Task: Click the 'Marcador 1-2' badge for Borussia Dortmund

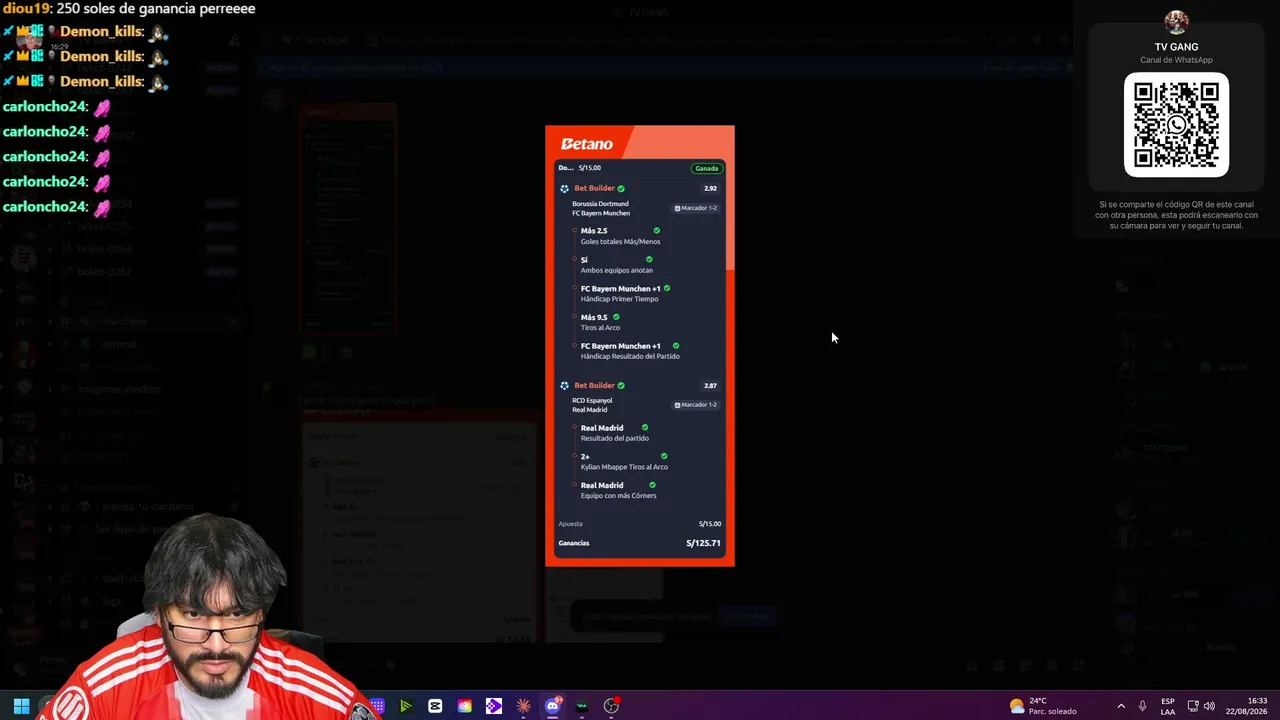Action: (696, 208)
